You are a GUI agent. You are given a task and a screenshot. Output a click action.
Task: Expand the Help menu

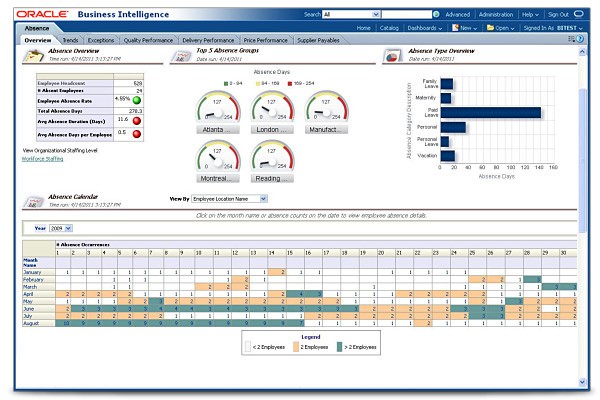530,15
